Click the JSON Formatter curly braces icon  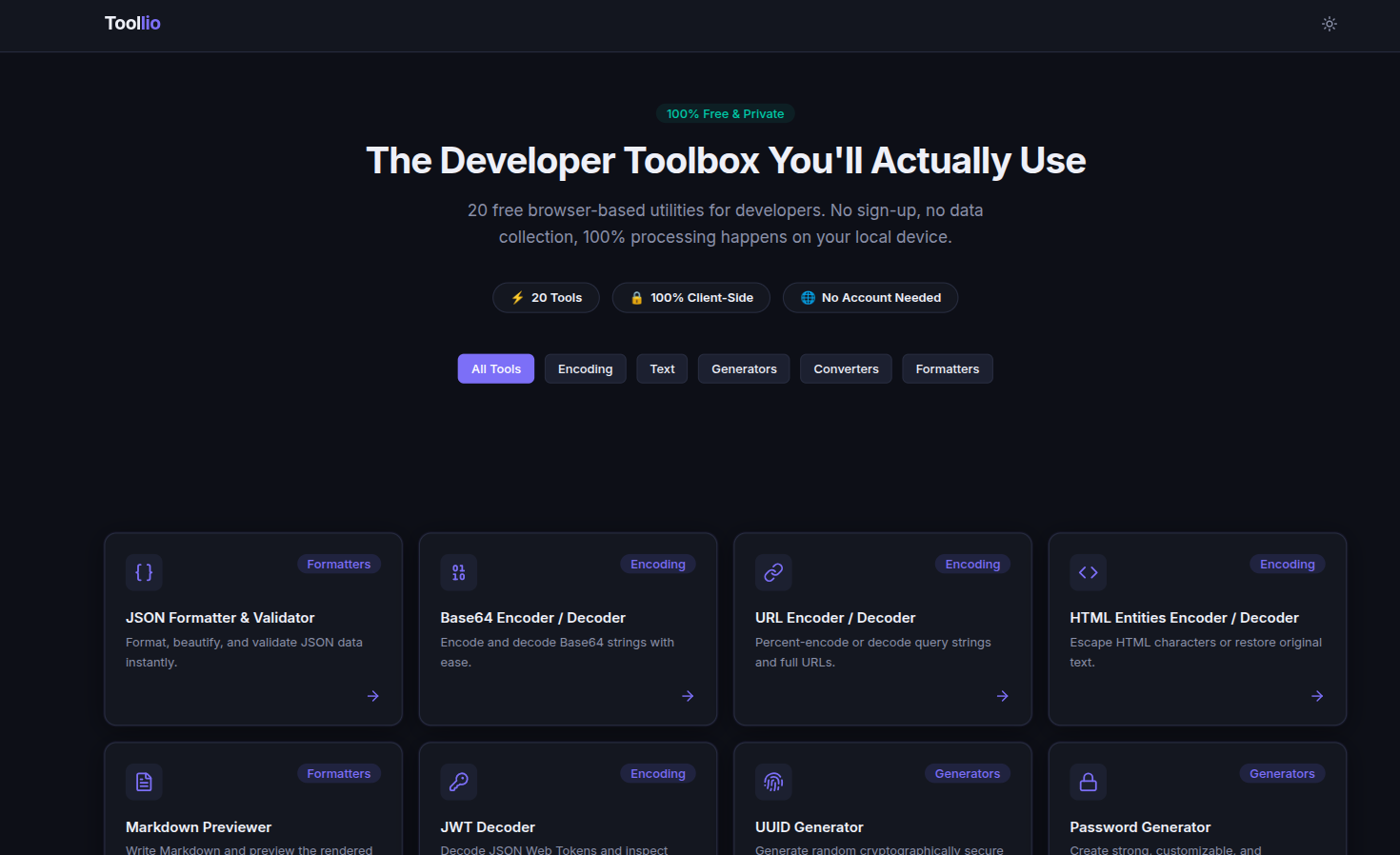[x=144, y=572]
